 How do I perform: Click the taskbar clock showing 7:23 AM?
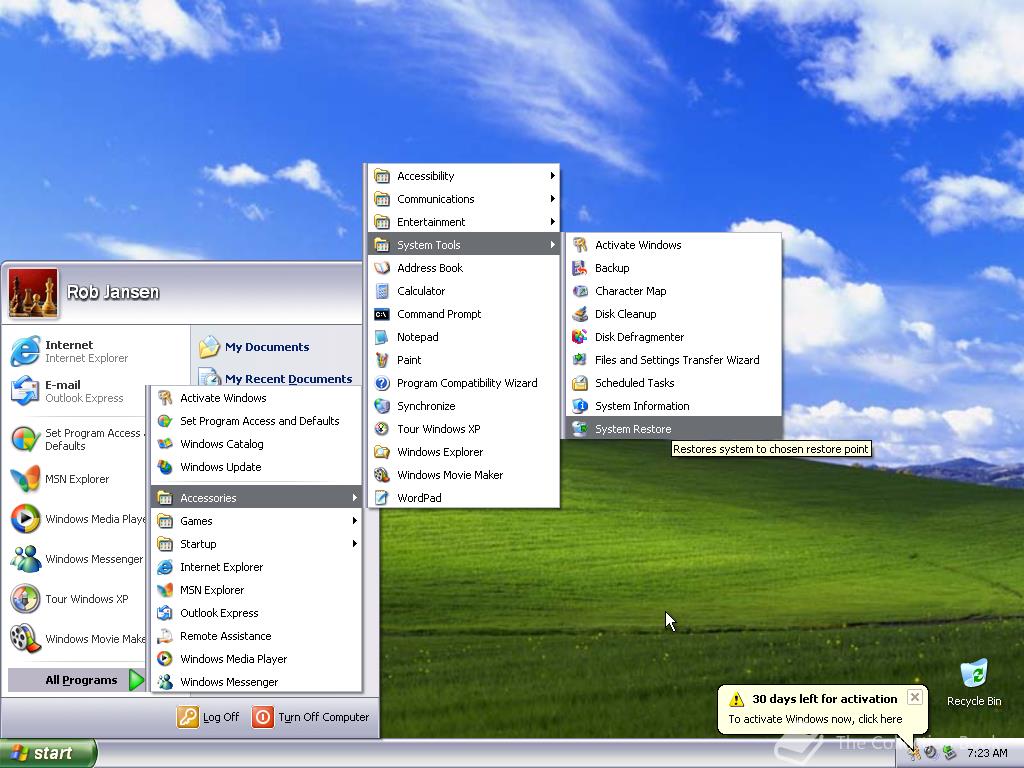pyautogui.click(x=987, y=753)
